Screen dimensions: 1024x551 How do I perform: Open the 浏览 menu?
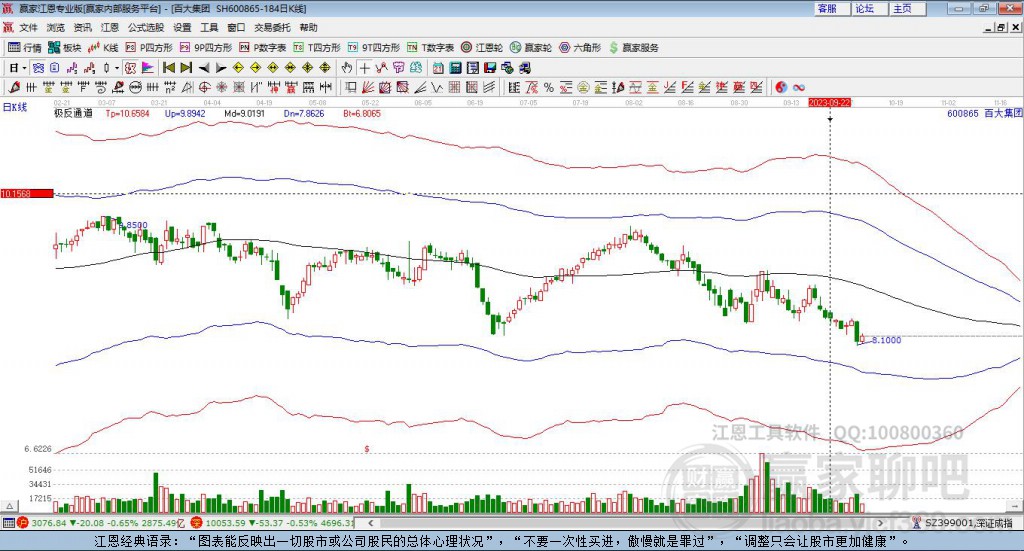pos(56,27)
